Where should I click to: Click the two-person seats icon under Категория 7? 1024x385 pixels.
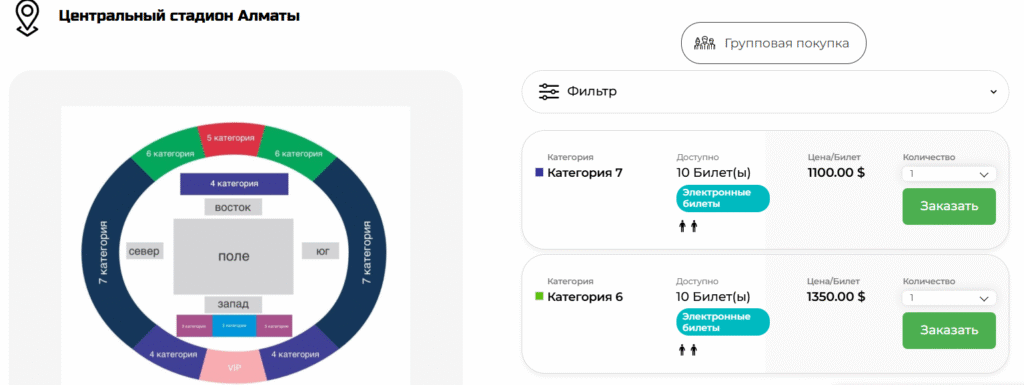pos(688,226)
